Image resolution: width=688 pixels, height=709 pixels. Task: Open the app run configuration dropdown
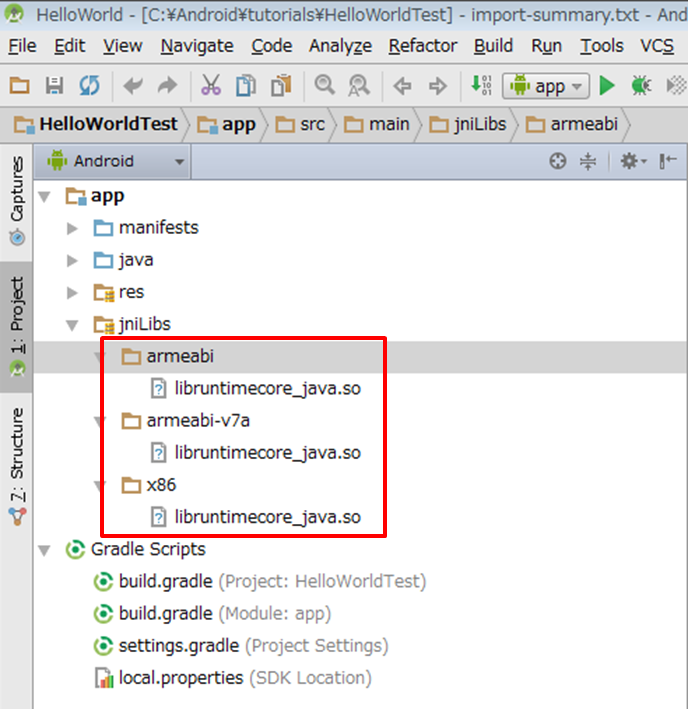[x=546, y=86]
